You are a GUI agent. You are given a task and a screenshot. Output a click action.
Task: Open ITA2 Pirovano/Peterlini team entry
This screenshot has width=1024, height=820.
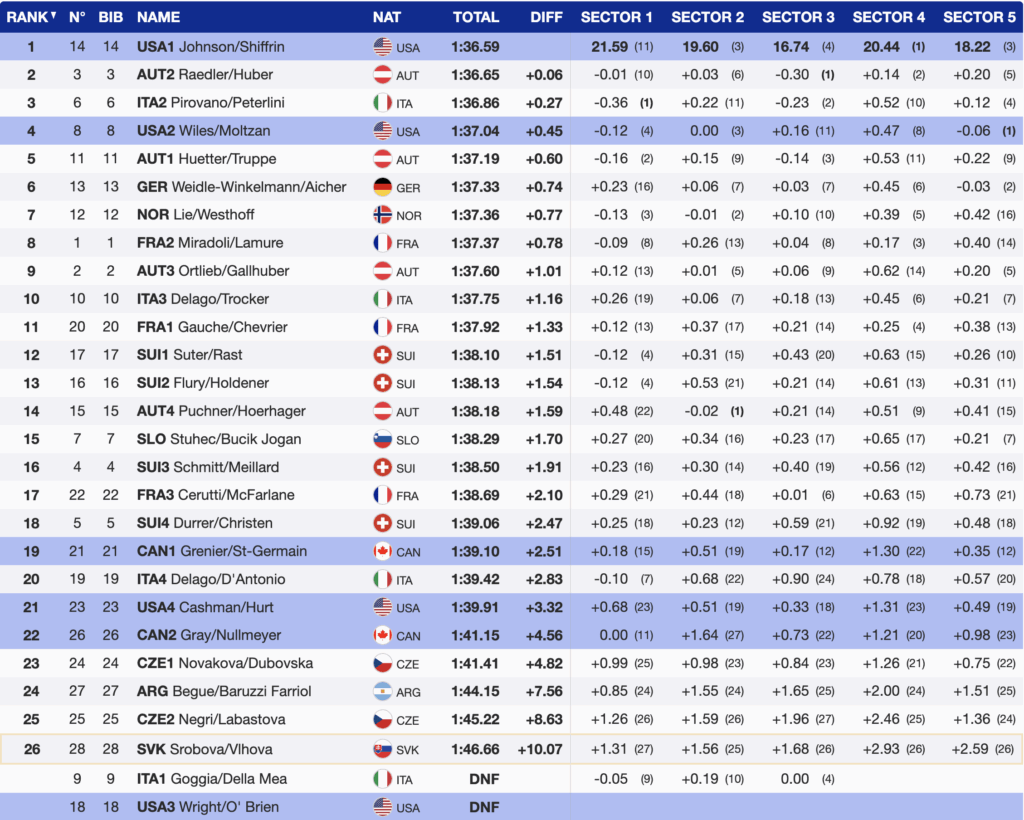tap(211, 103)
